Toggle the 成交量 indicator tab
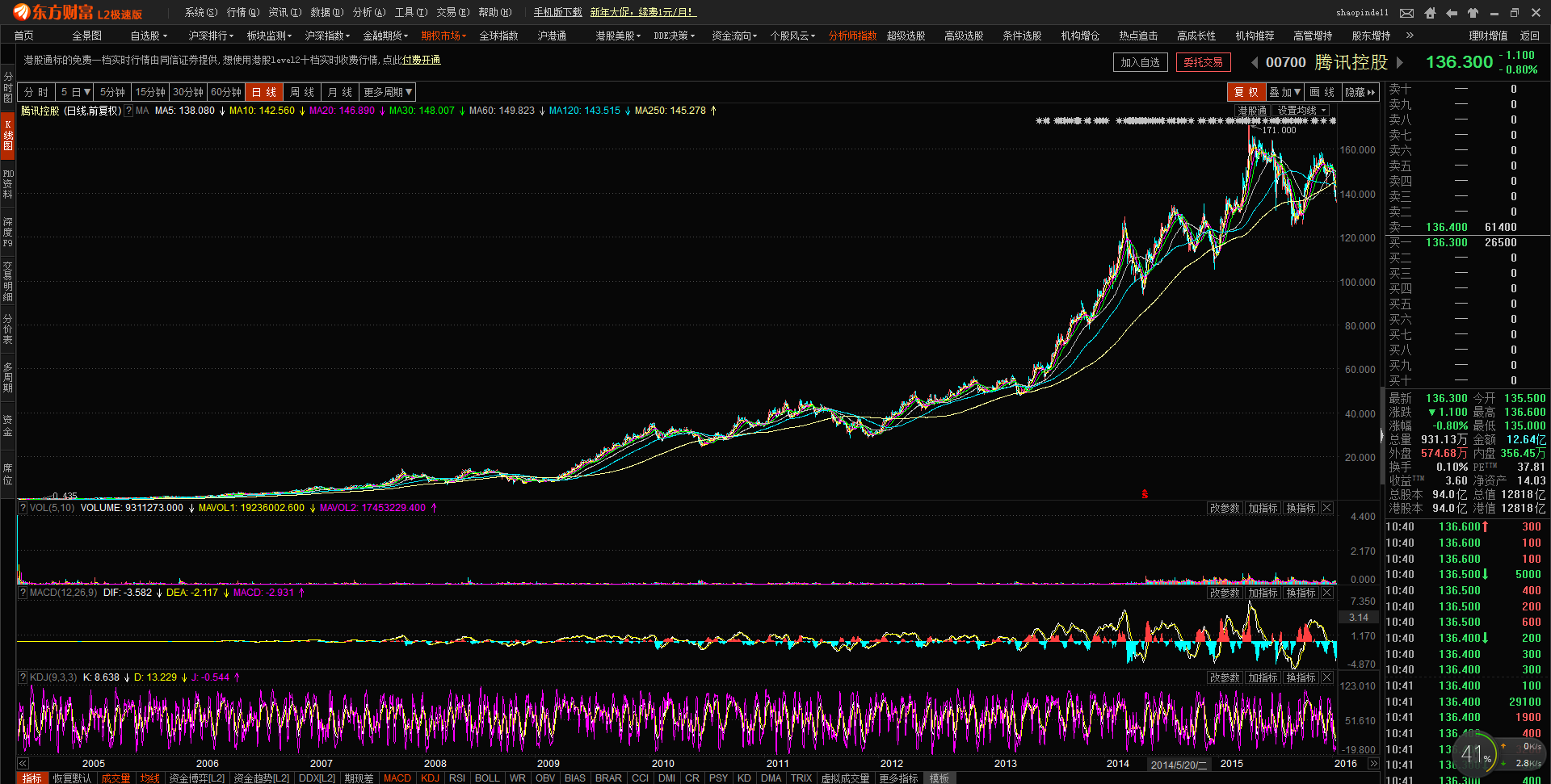Screen dimensions: 1551x784 116,778
